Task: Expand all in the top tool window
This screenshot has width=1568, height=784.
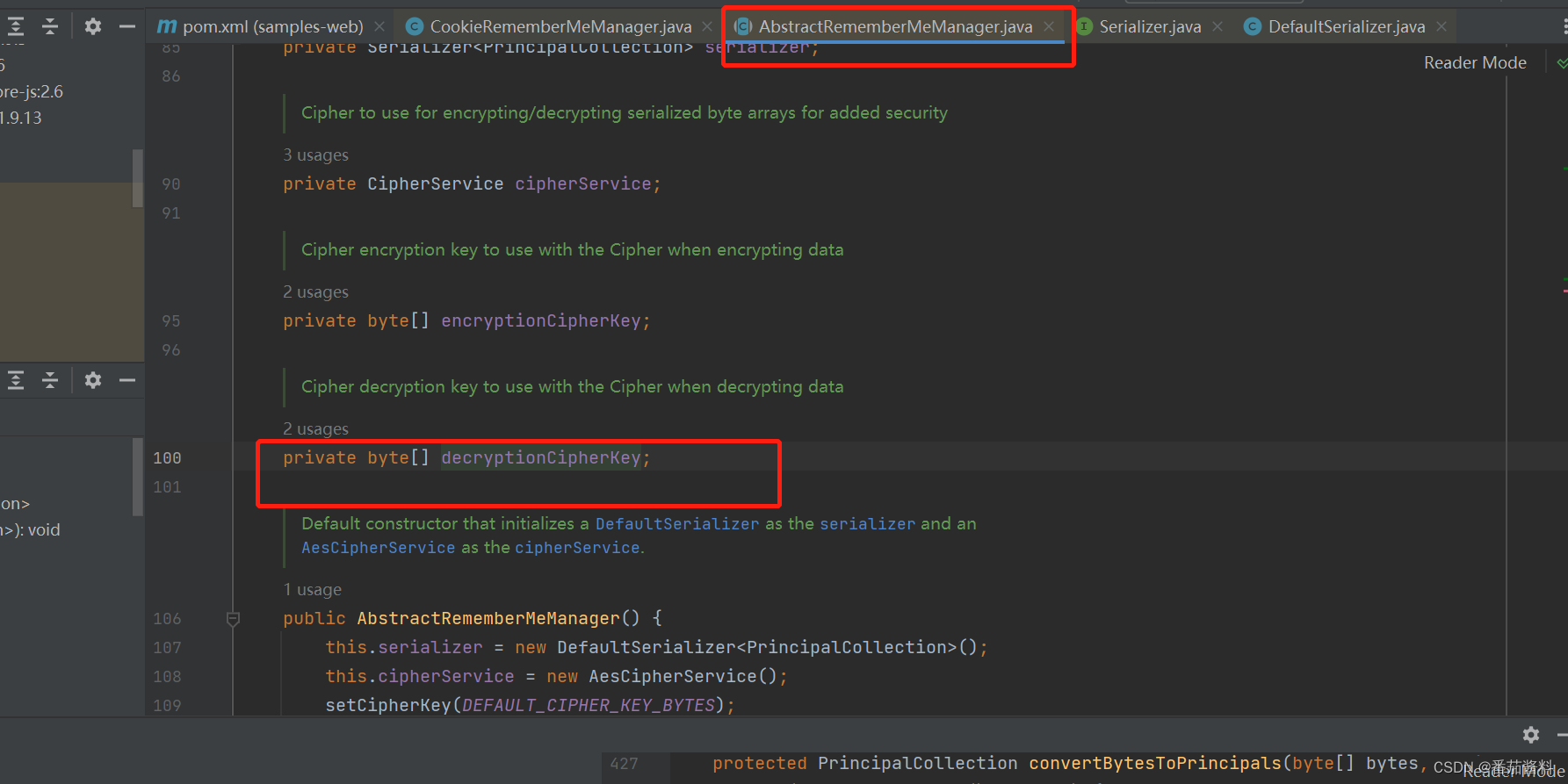Action: pyautogui.click(x=16, y=26)
